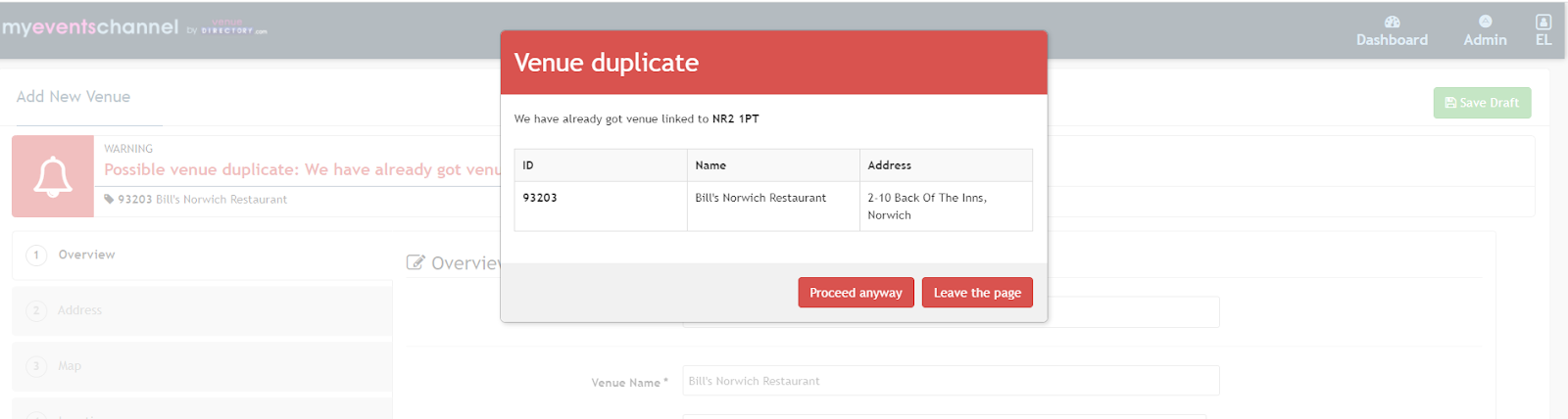Select the Overview step in the sidebar

point(202,255)
